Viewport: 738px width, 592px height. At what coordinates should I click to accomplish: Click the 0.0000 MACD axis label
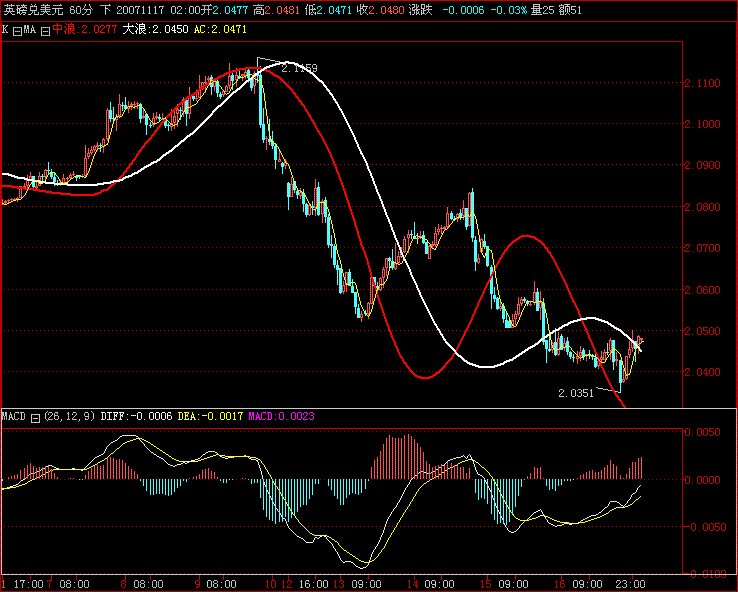pos(703,480)
